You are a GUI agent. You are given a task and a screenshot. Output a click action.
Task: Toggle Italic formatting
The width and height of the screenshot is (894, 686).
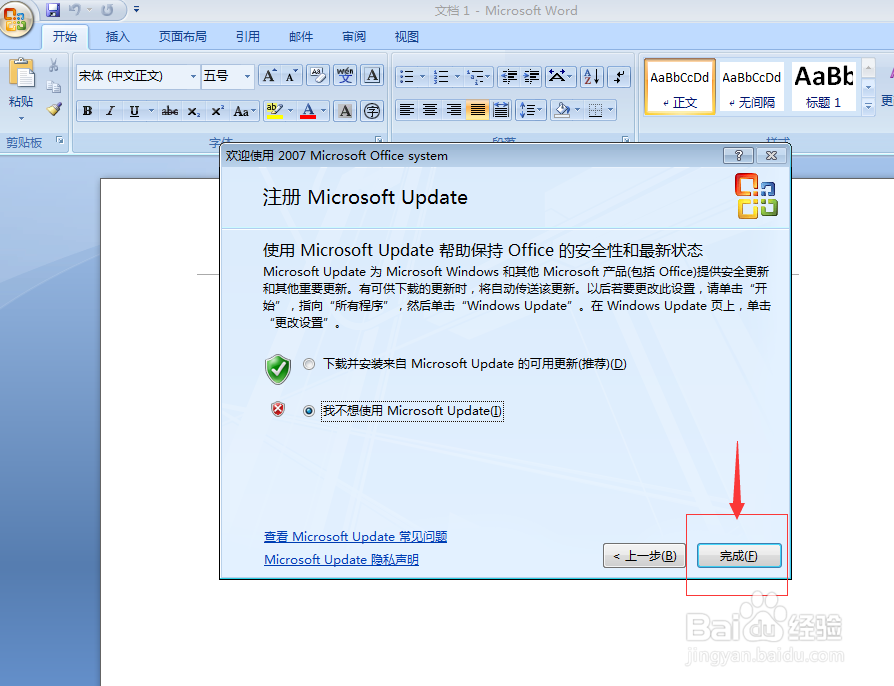(111, 111)
